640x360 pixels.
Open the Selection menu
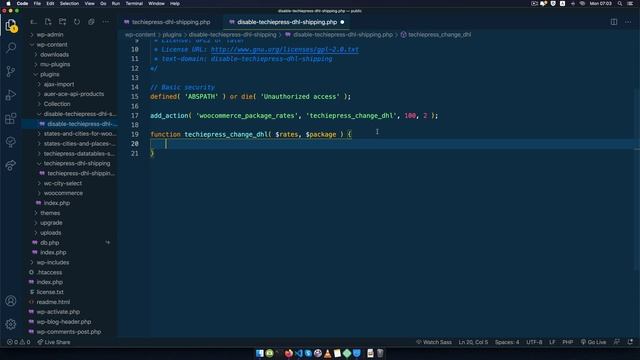[69, 3]
